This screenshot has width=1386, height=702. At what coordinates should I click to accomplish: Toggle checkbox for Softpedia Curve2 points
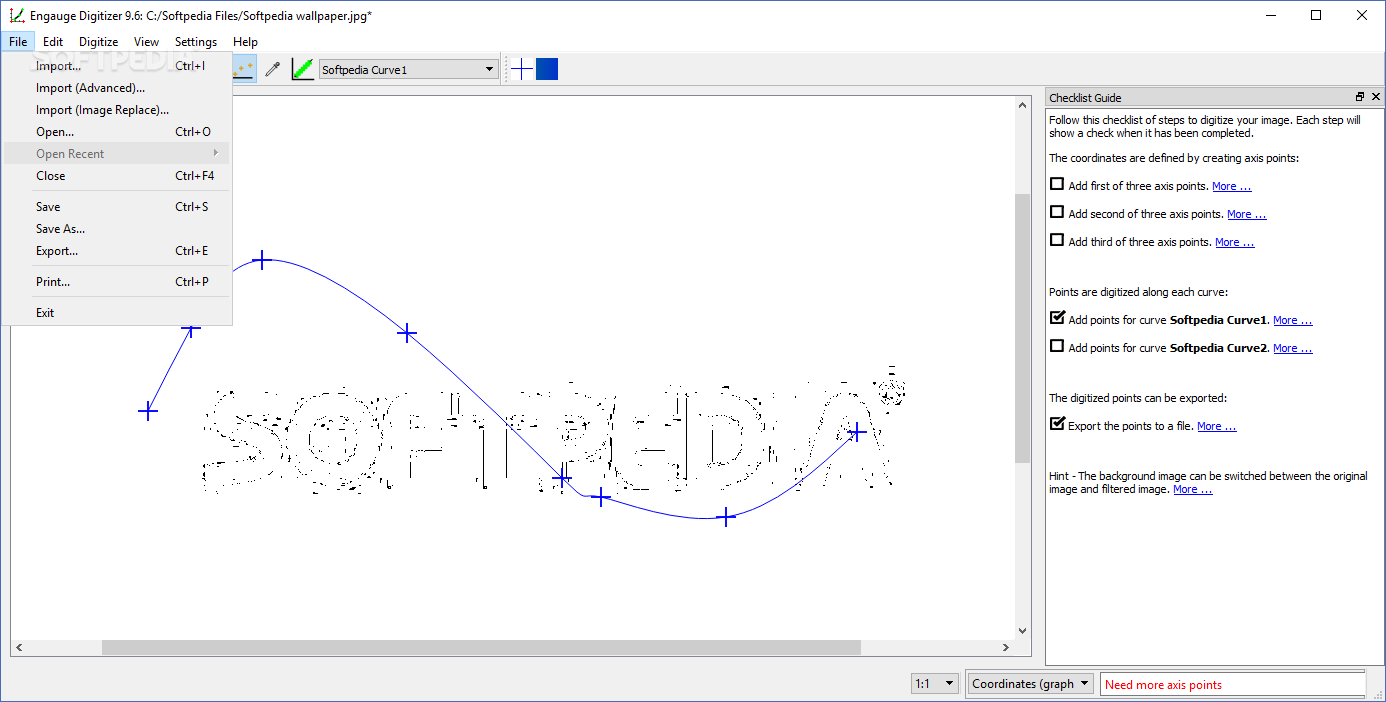tap(1057, 346)
